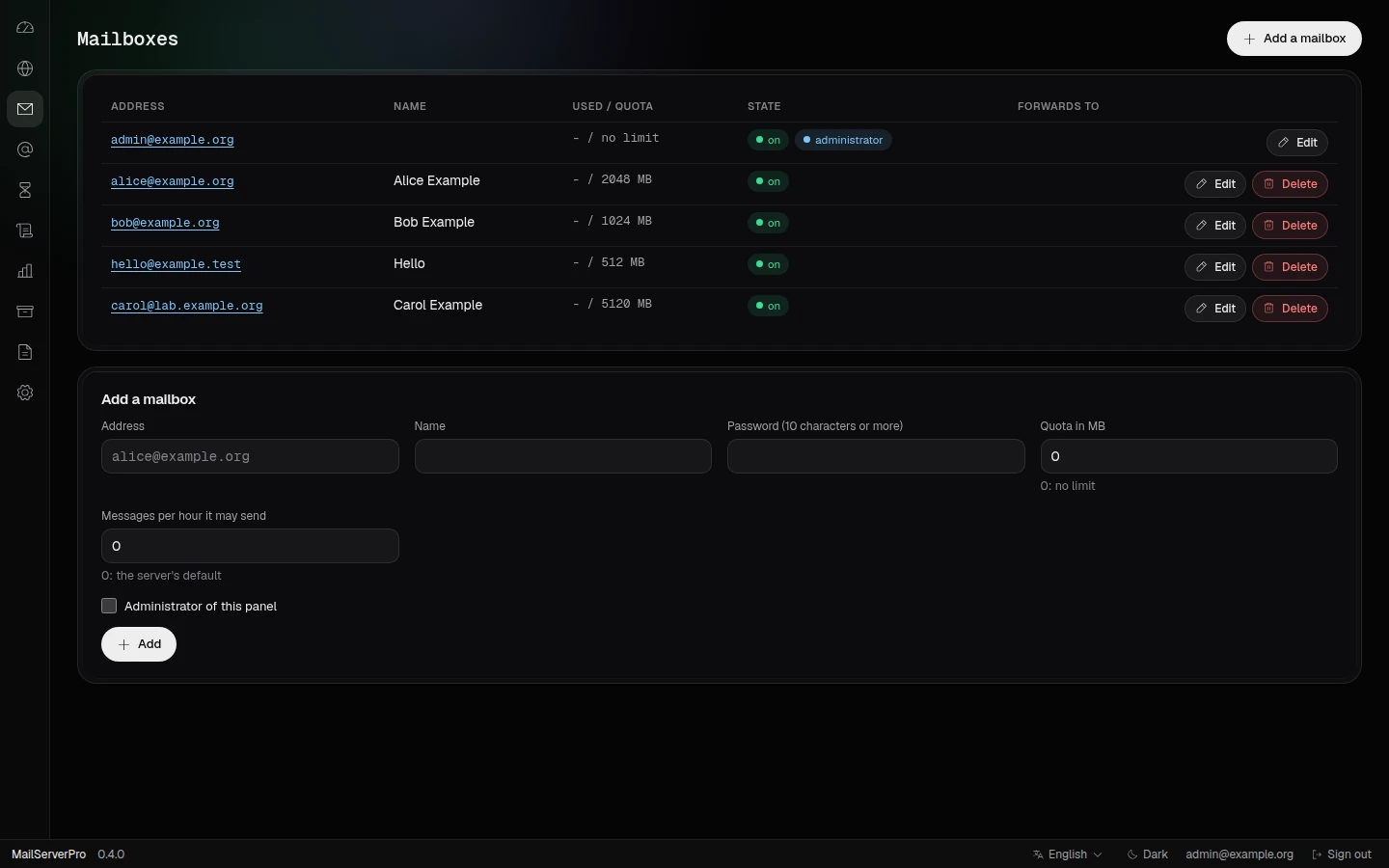Delete the hello@example.test mailbox
This screenshot has width=1389, height=868.
(x=1291, y=267)
